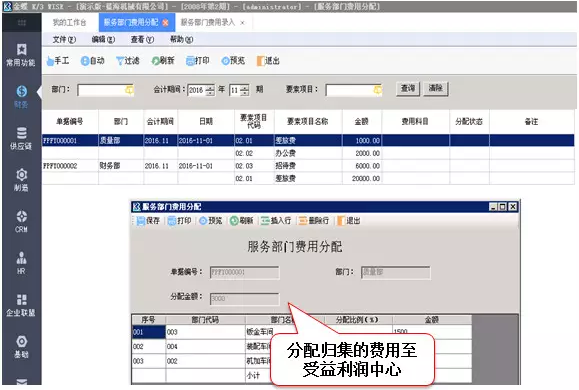Click the 过滤 filter toolbar button

click(x=128, y=61)
